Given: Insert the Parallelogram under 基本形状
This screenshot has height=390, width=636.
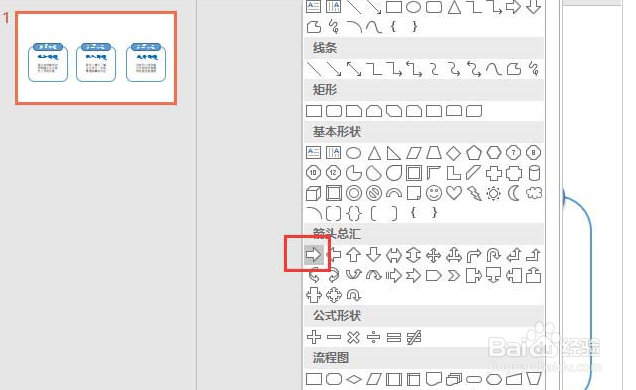Looking at the screenshot, I should 413,153.
